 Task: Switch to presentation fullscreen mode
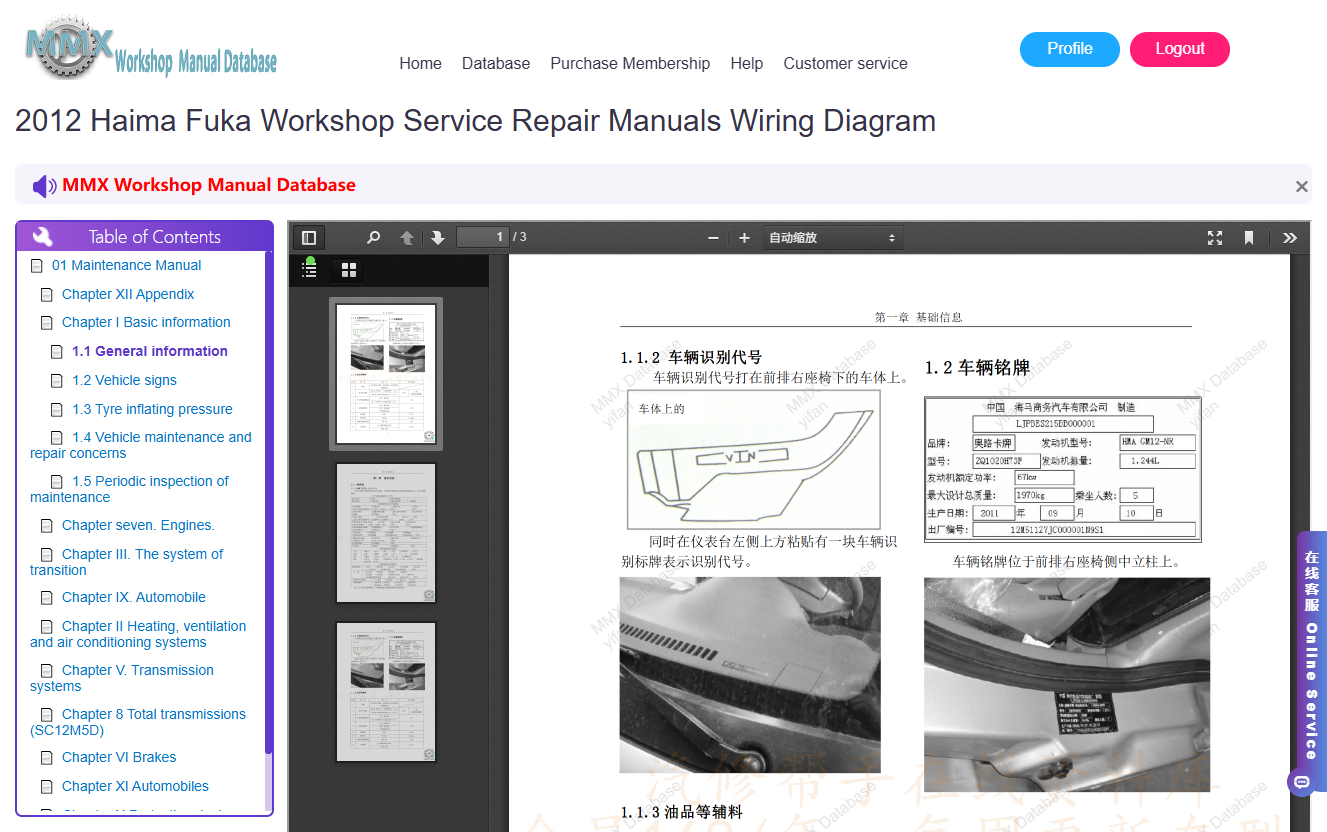(1215, 238)
